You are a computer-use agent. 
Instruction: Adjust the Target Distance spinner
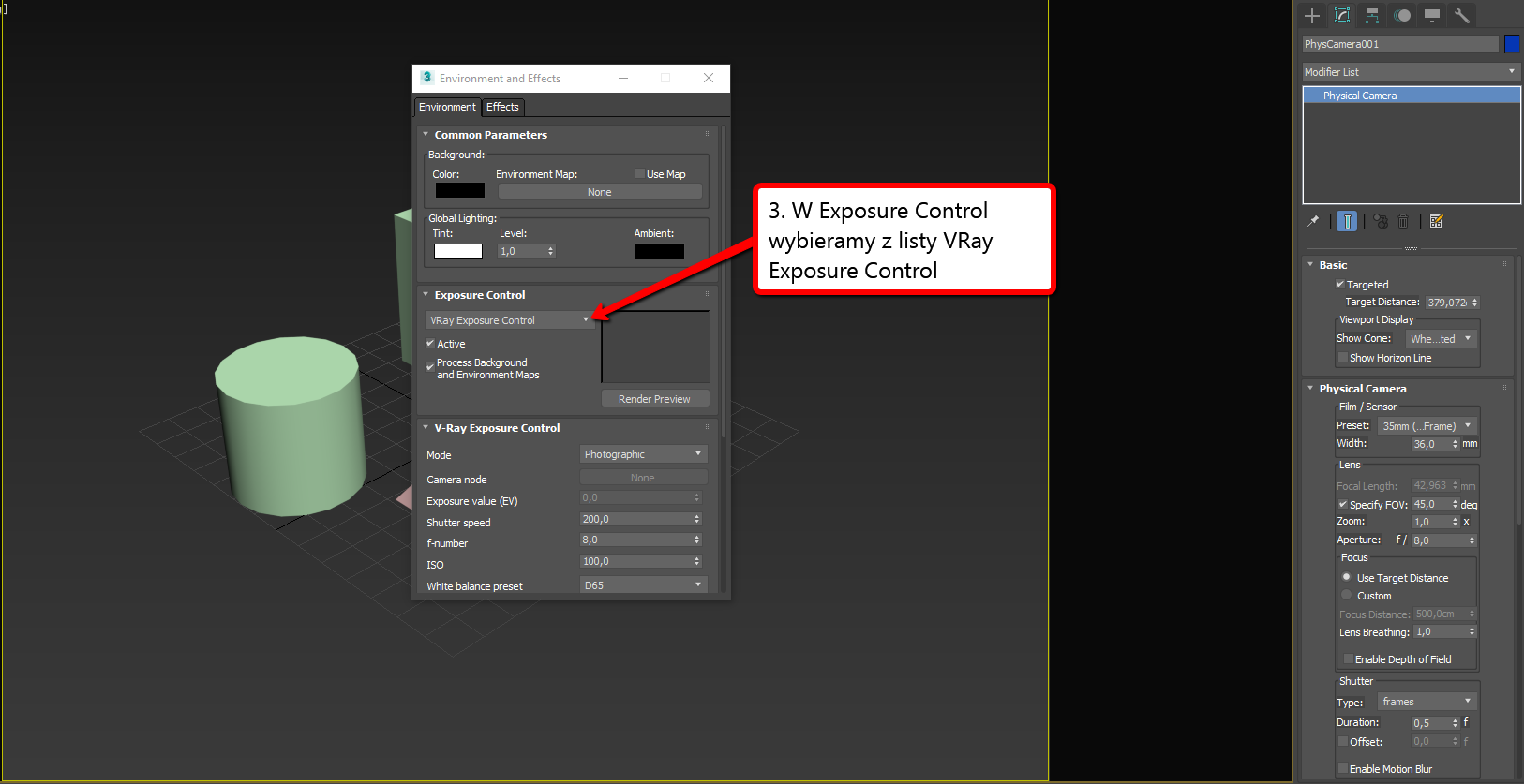click(1475, 303)
